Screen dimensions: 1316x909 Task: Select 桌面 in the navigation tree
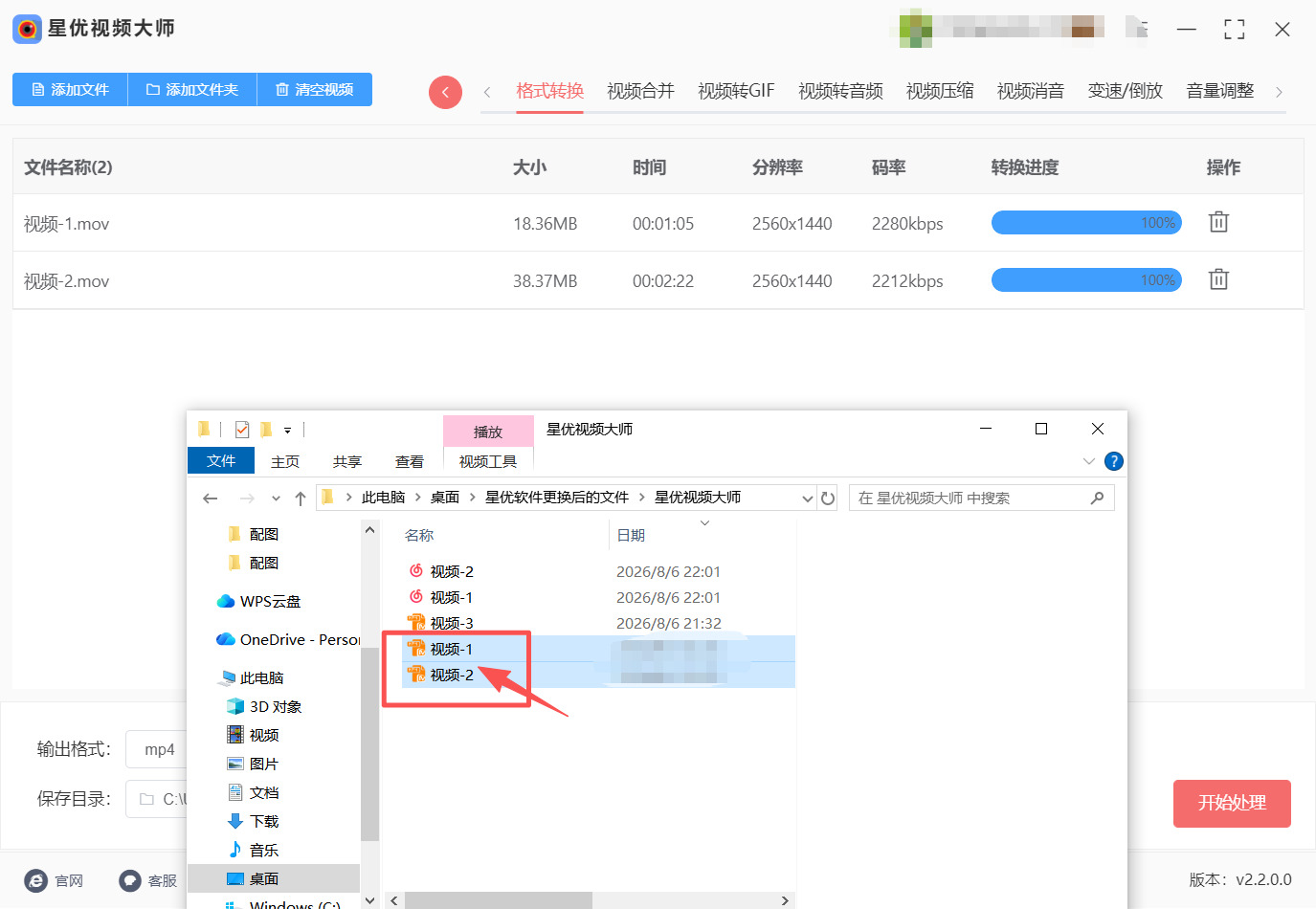pyautogui.click(x=274, y=878)
